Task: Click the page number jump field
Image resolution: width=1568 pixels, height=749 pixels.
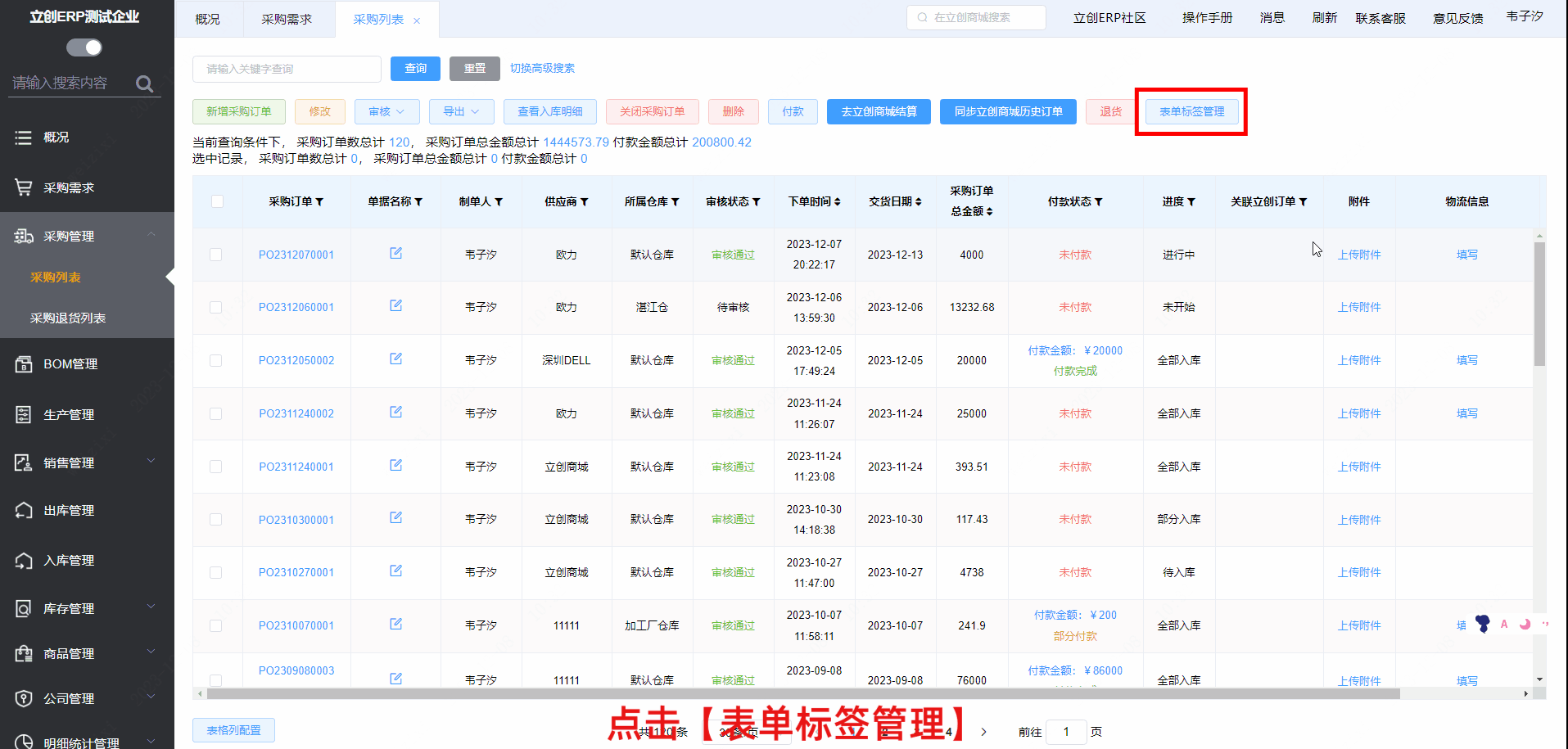Action: click(1066, 732)
